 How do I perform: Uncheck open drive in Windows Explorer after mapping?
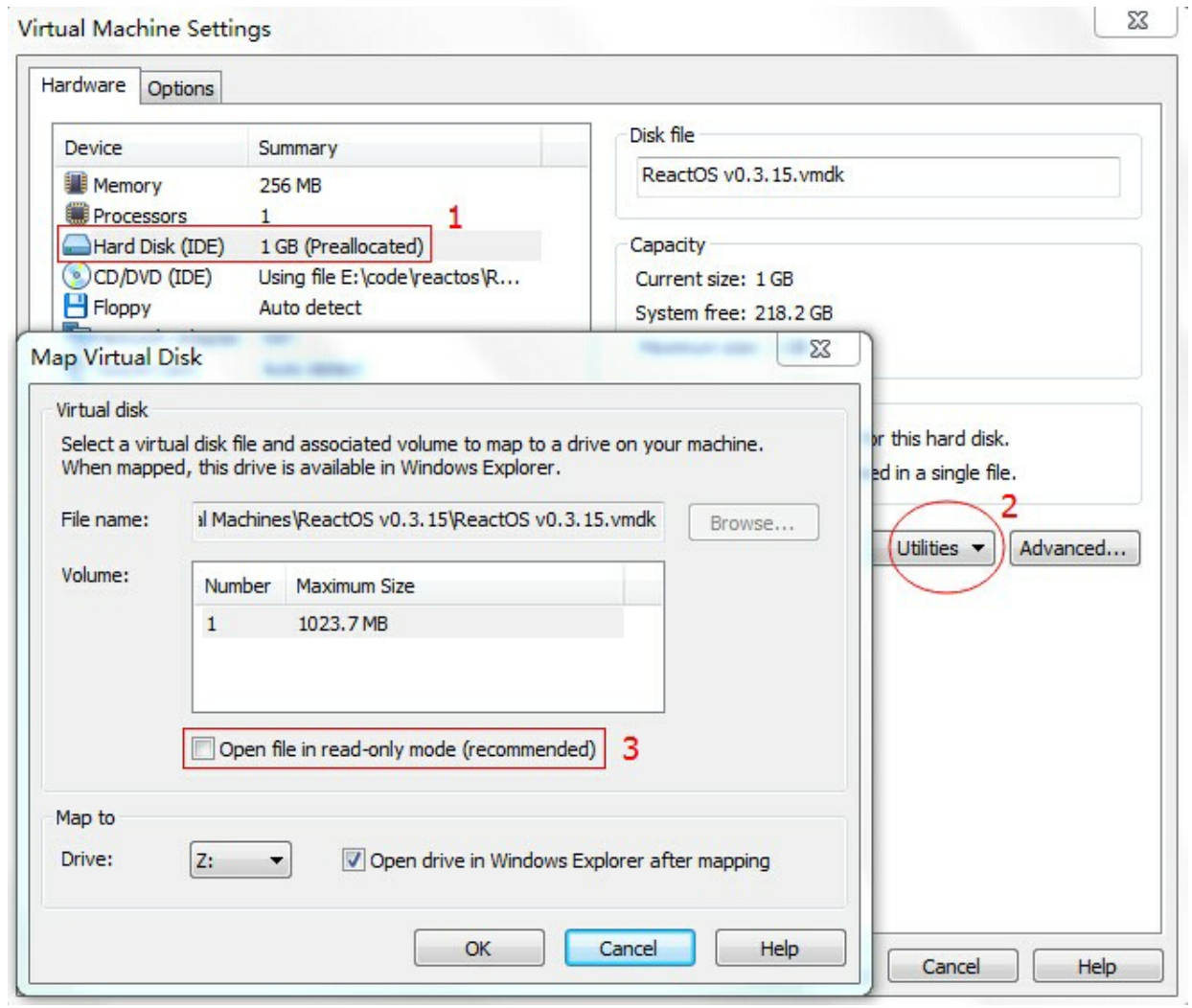point(354,859)
